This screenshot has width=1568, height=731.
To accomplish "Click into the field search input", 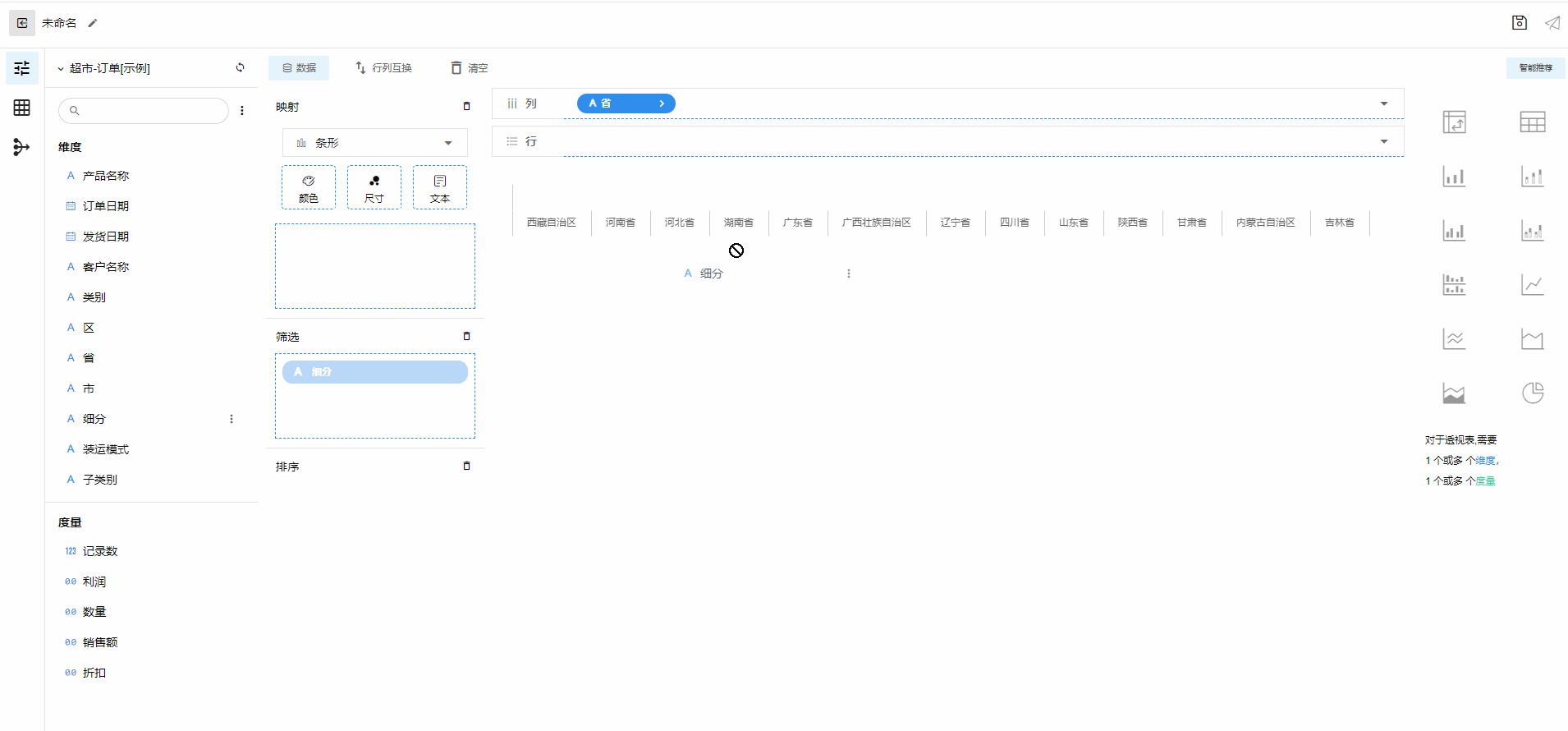I will tap(144, 110).
